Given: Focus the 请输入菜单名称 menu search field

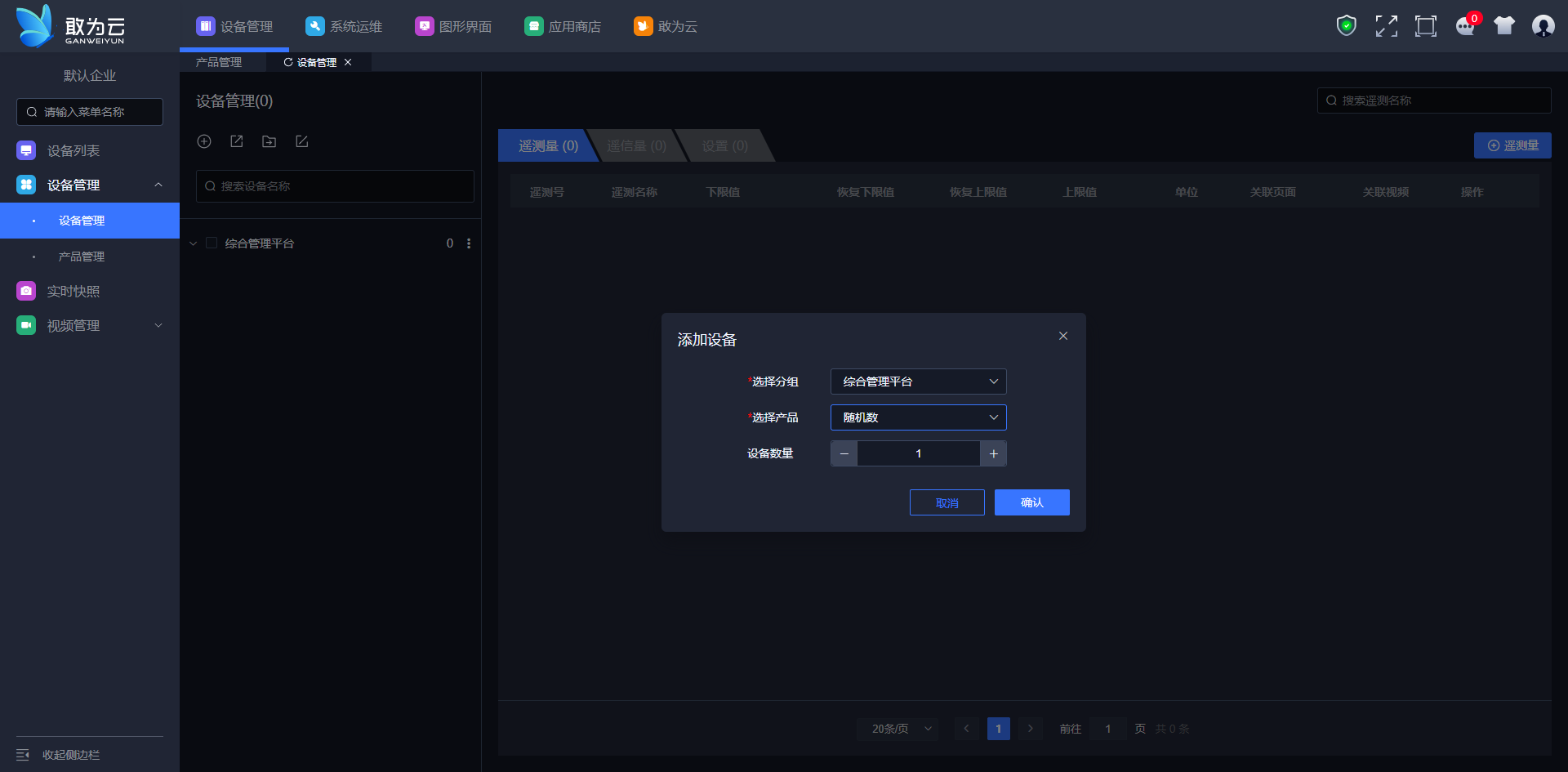Looking at the screenshot, I should pyautogui.click(x=90, y=112).
